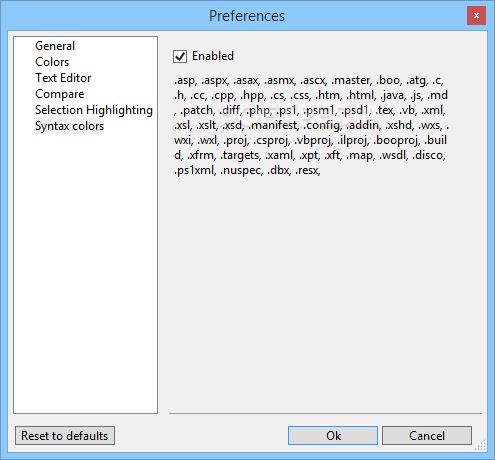Select Selection Highlighting category
495x460 pixels.
94,110
